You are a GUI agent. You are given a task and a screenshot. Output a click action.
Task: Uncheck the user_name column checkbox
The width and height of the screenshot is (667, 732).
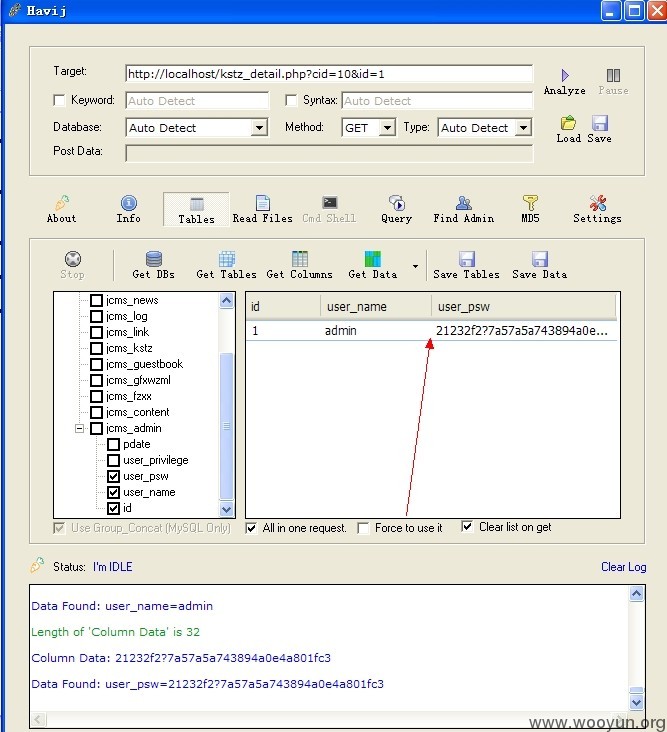click(x=113, y=492)
